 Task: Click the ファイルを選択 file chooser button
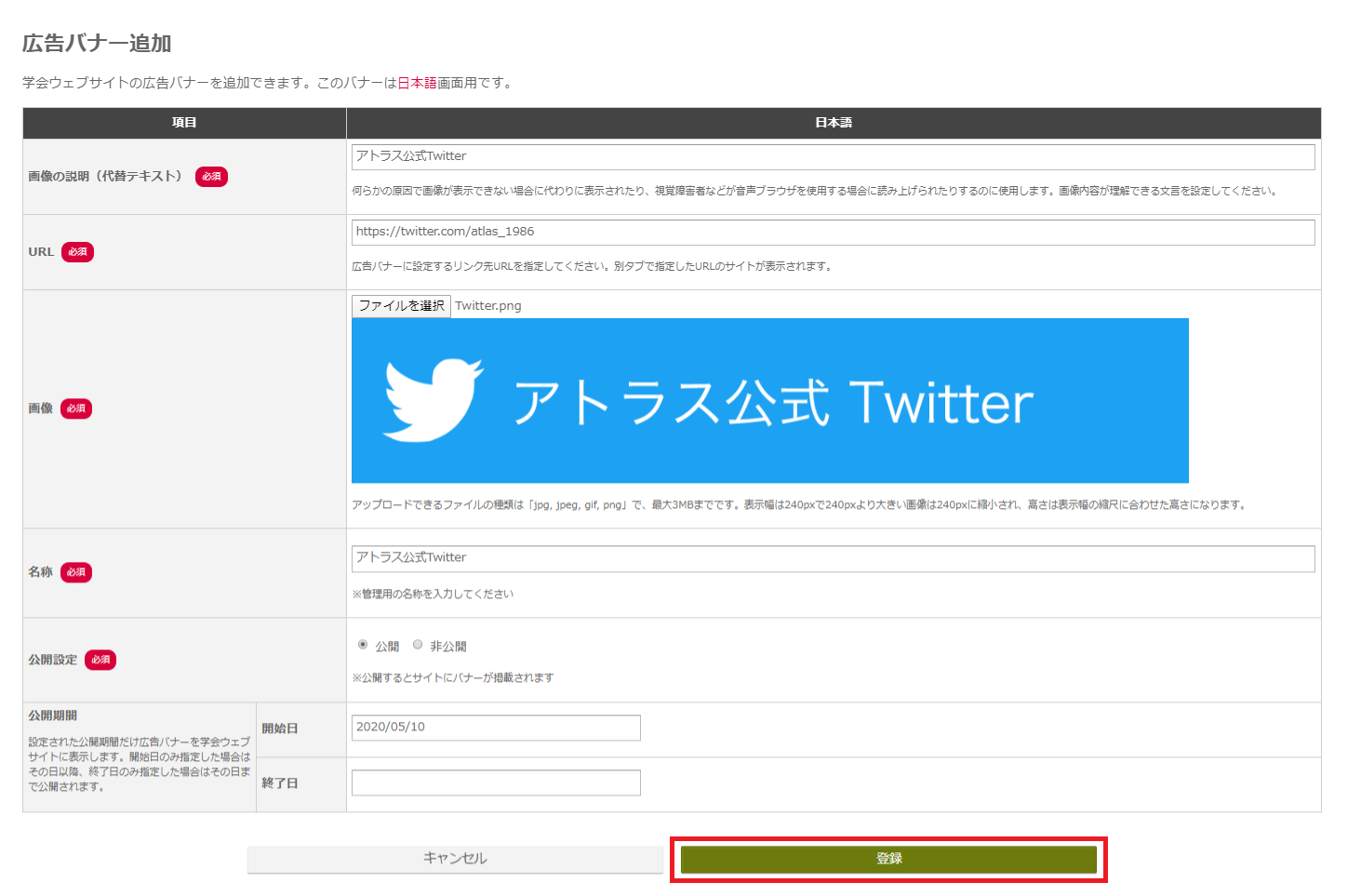pyautogui.click(x=401, y=306)
